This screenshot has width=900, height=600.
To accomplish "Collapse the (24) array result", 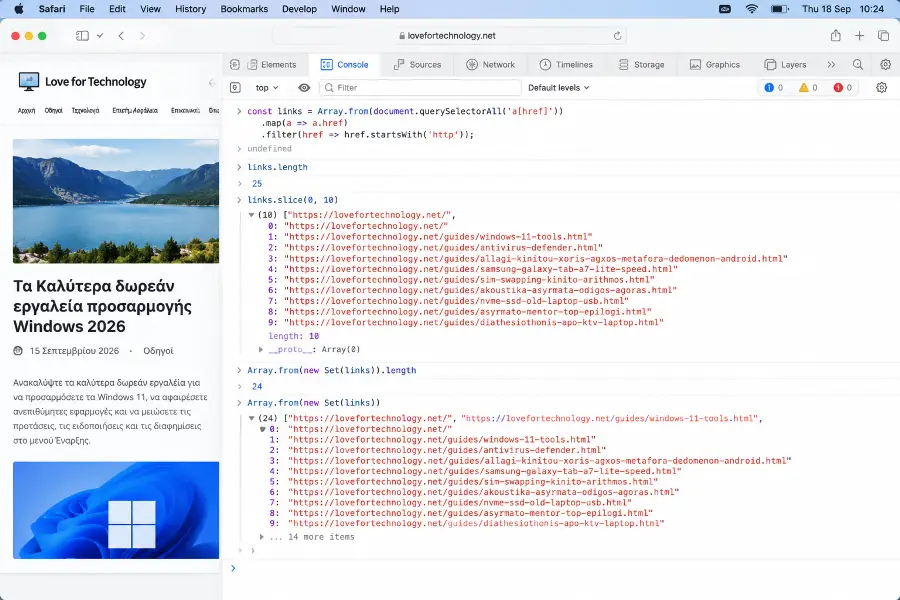I will [251, 419].
